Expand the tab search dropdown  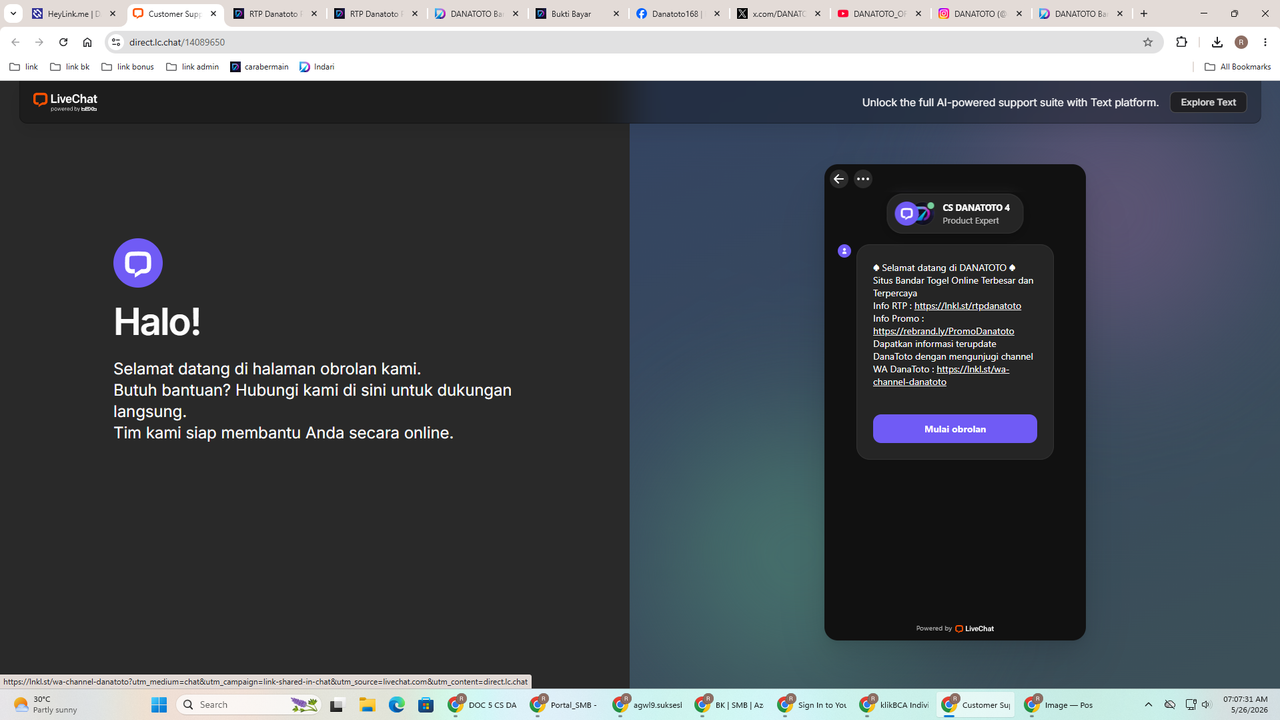coord(13,14)
